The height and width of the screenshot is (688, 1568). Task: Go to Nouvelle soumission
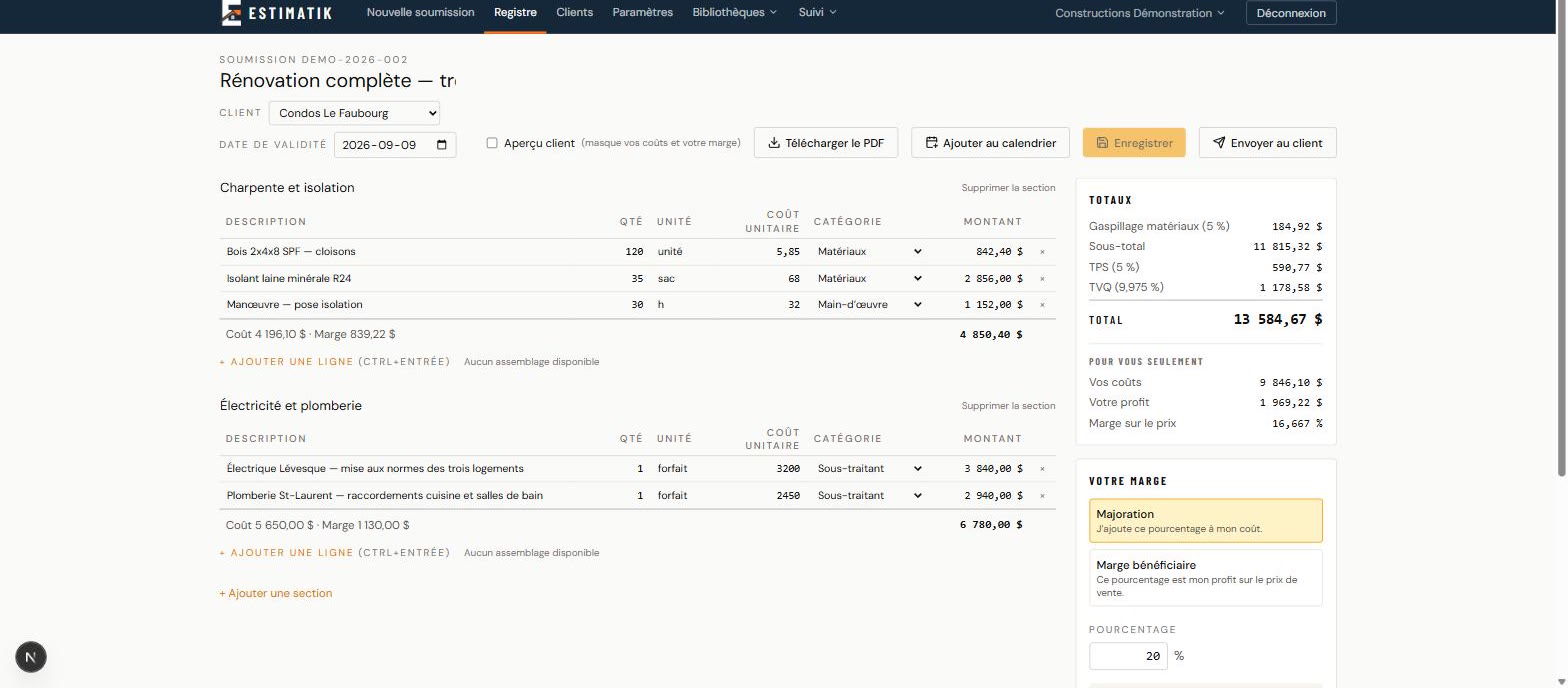point(420,12)
